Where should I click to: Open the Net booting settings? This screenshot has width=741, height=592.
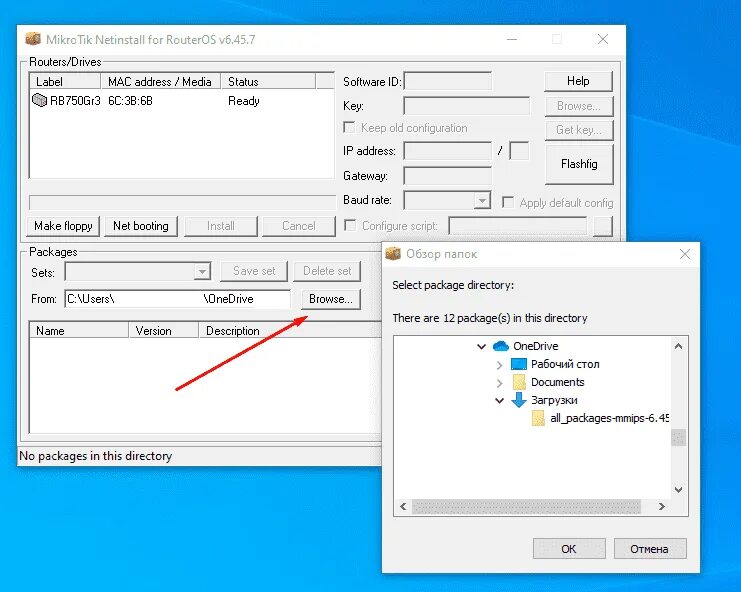(141, 226)
